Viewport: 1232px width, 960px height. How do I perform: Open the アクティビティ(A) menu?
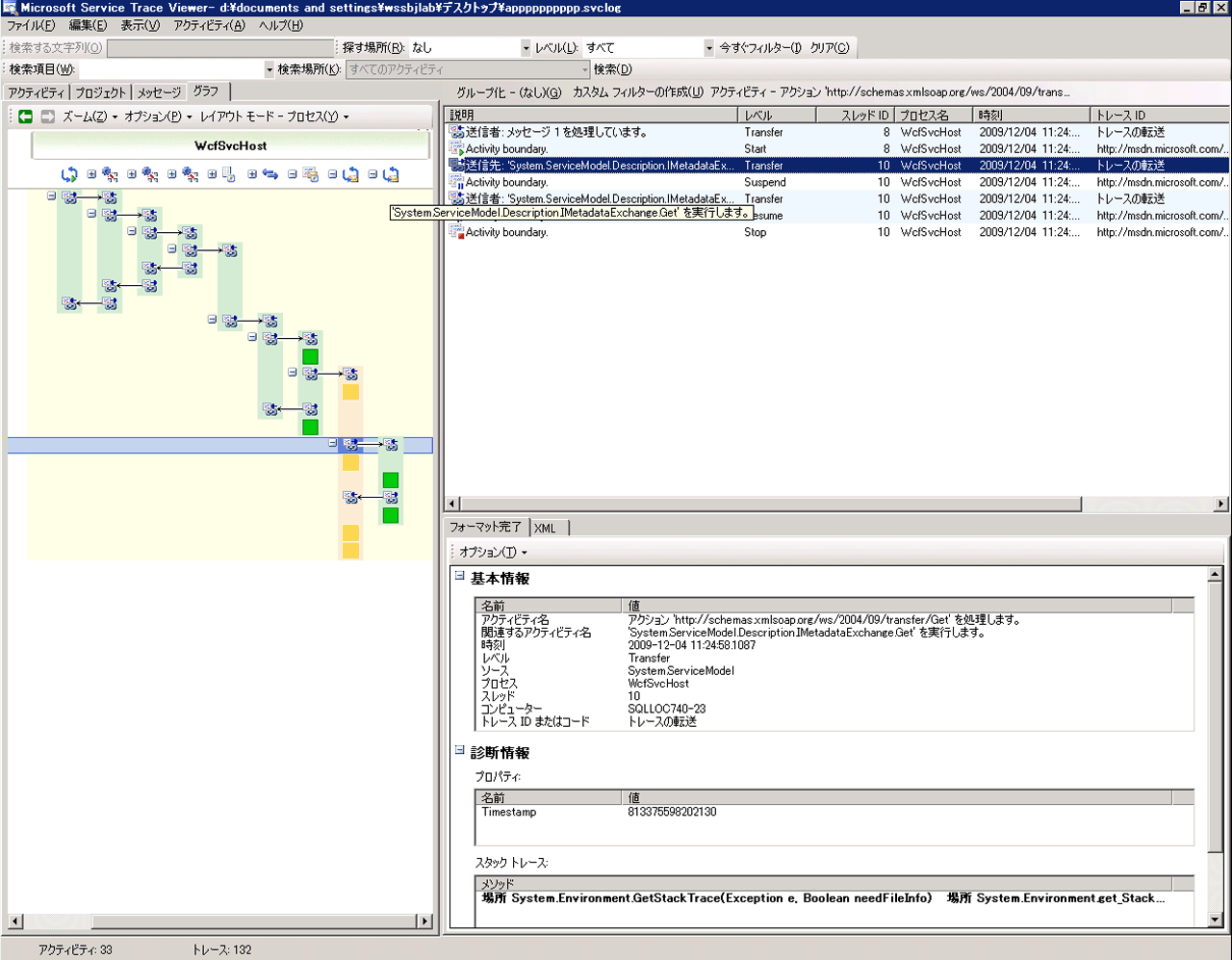pos(209,26)
